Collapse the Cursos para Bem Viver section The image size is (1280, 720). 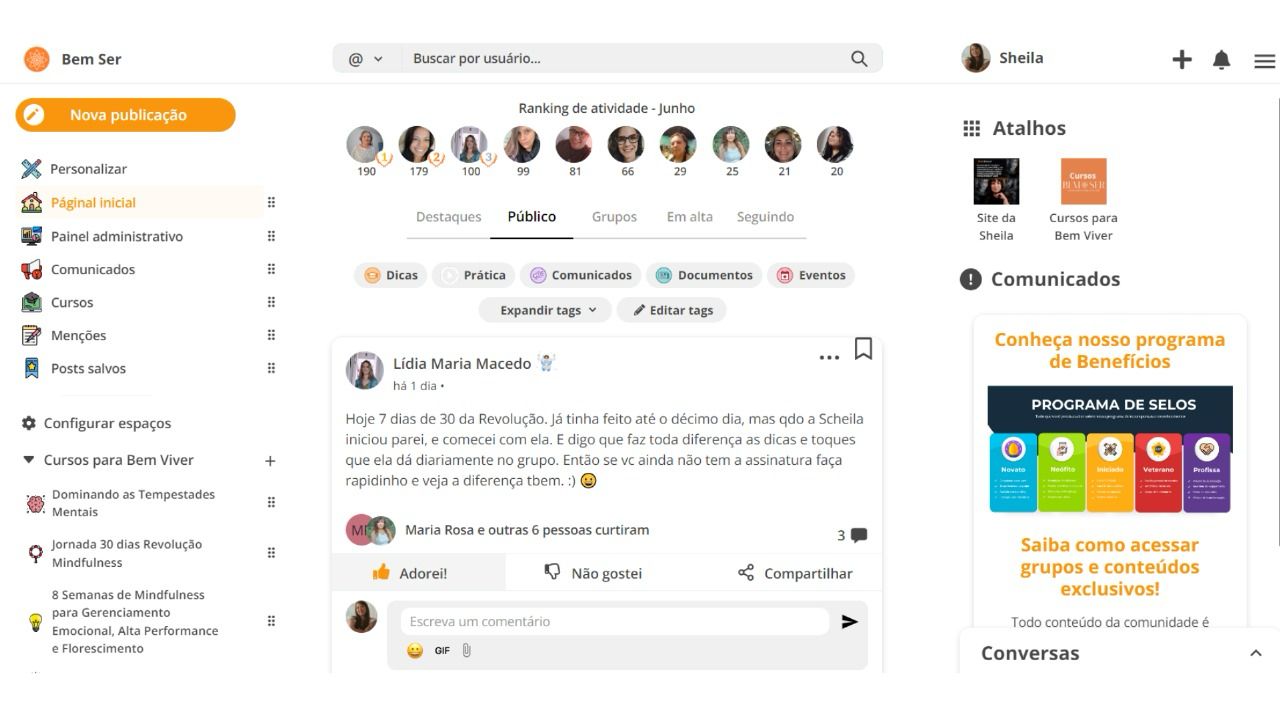coord(28,460)
